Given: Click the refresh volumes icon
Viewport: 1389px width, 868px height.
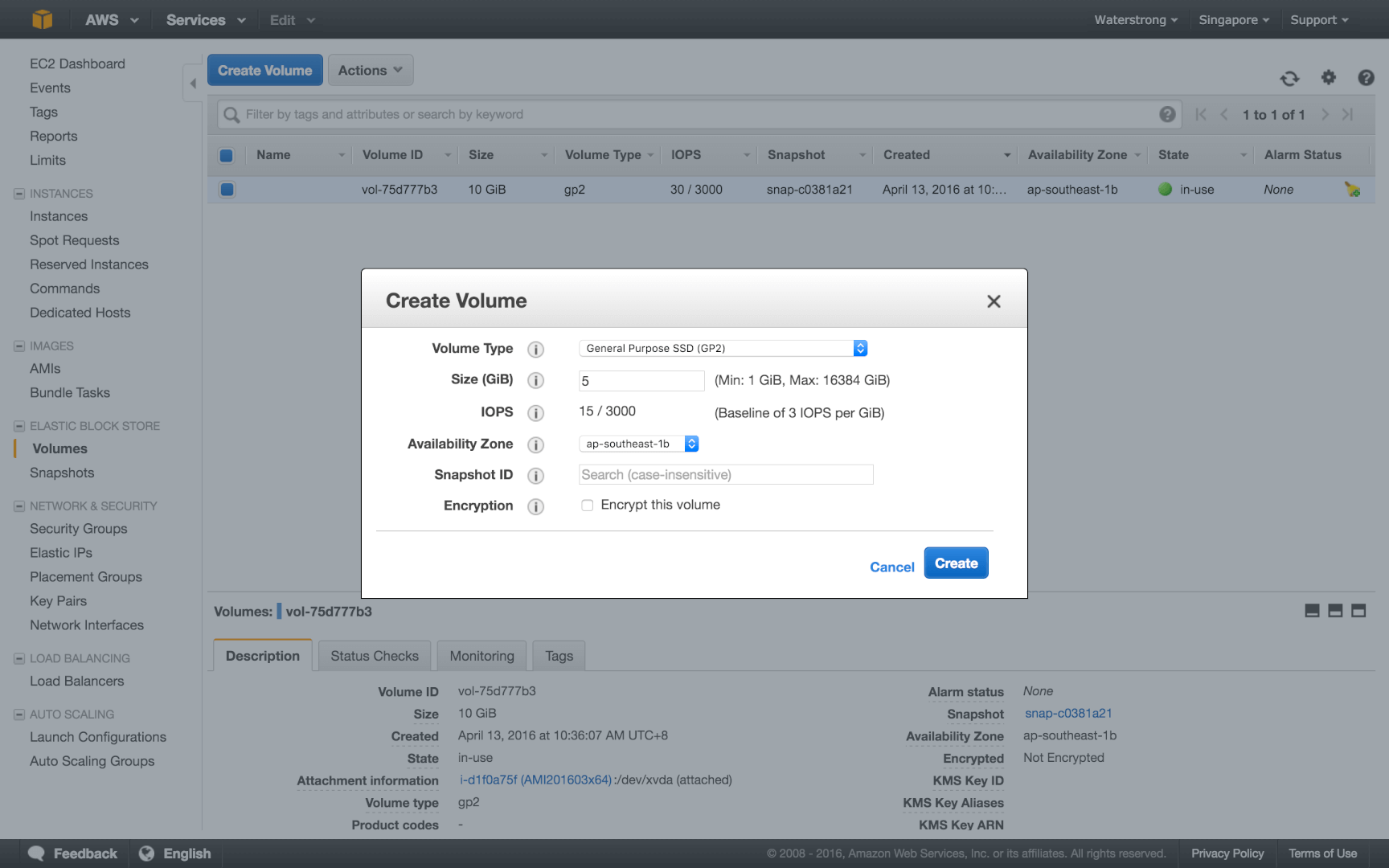Looking at the screenshot, I should [x=1289, y=78].
